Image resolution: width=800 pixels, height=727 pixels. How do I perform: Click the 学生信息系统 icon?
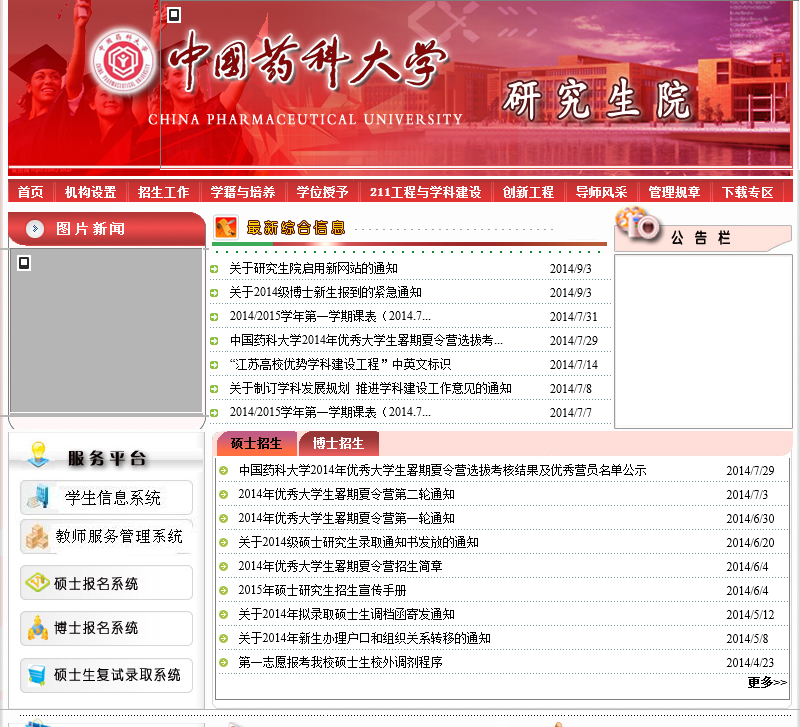[38, 496]
